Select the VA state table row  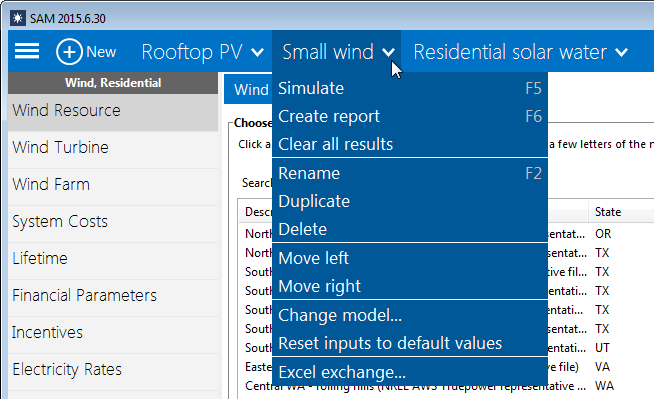tap(601, 367)
